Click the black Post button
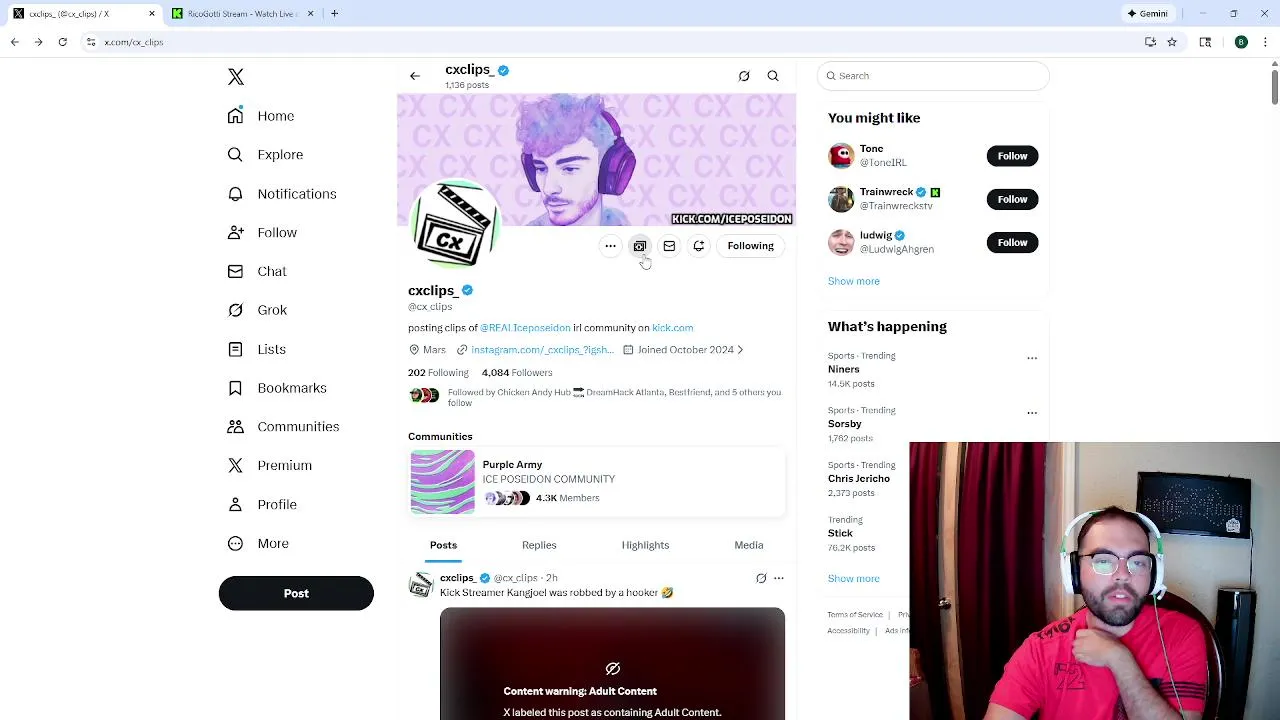This screenshot has height=720, width=1280. click(296, 593)
